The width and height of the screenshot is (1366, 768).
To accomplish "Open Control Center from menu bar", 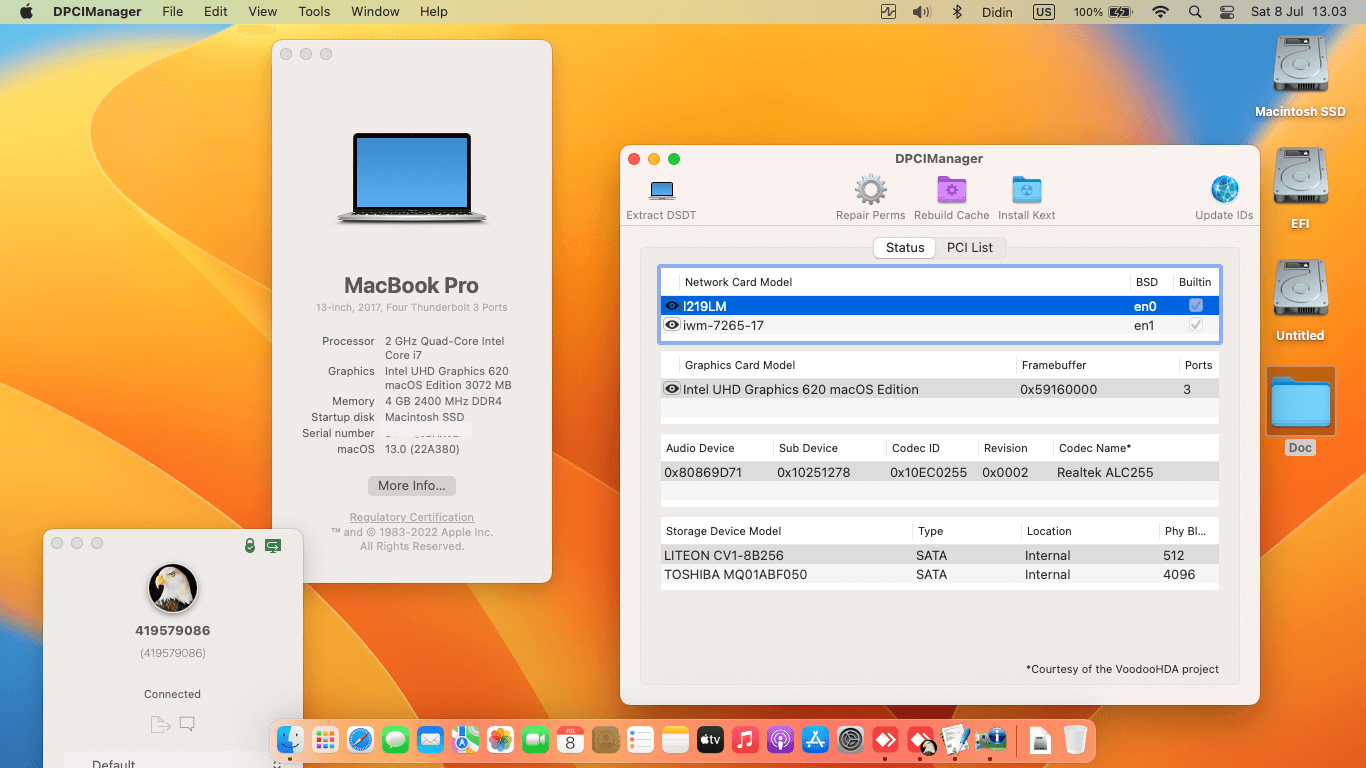I will (1228, 12).
